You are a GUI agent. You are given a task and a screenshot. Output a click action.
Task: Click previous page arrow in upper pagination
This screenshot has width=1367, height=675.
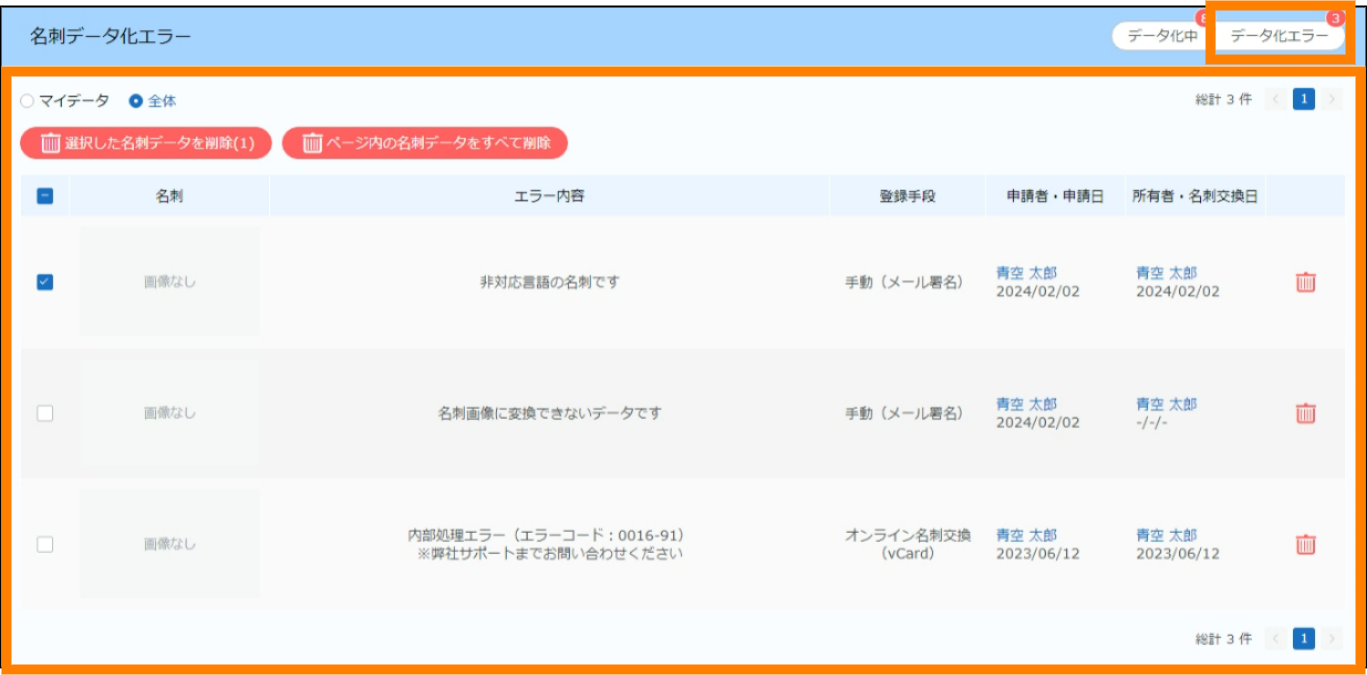point(1276,99)
